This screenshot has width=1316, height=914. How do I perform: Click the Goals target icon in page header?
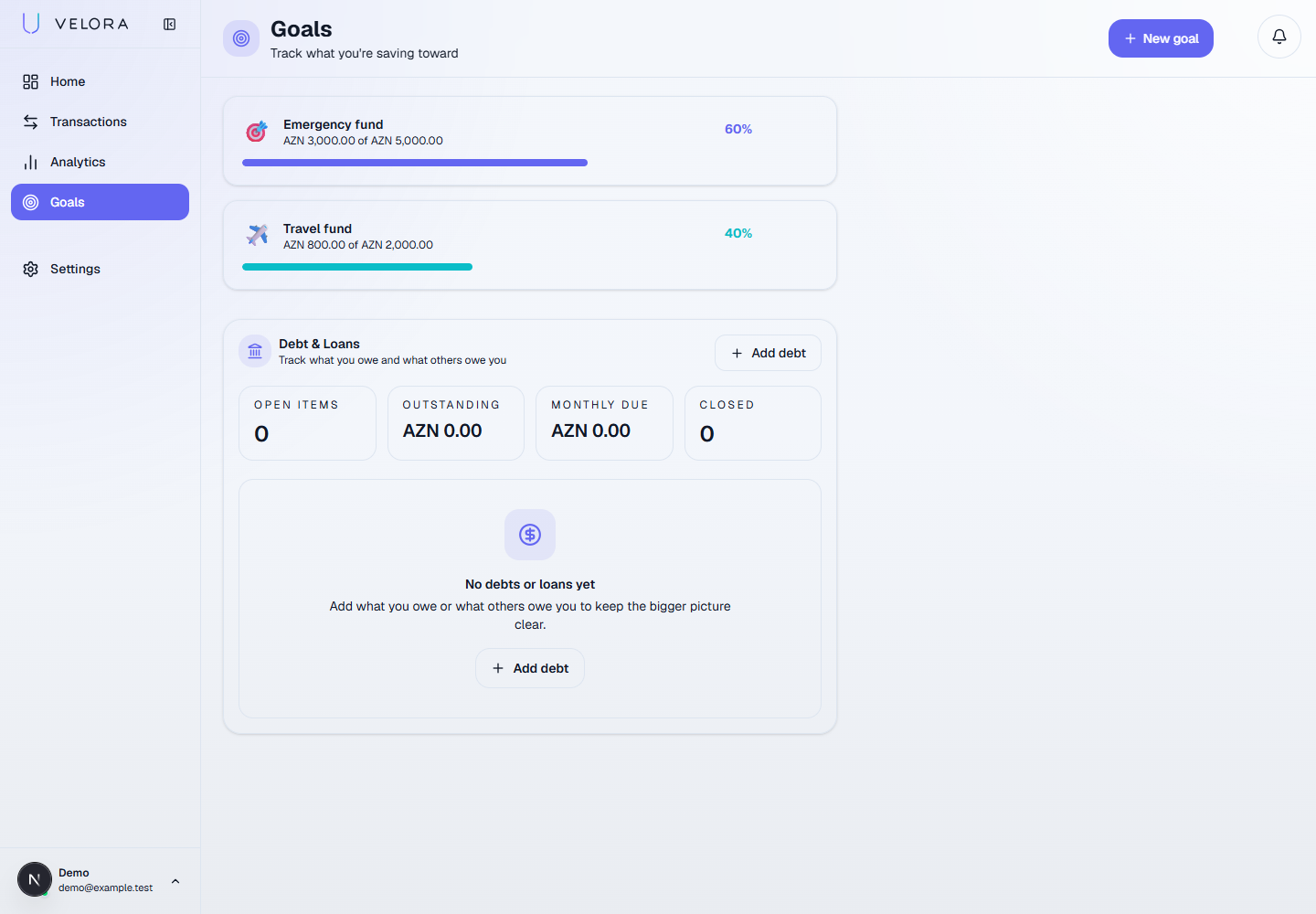click(241, 38)
